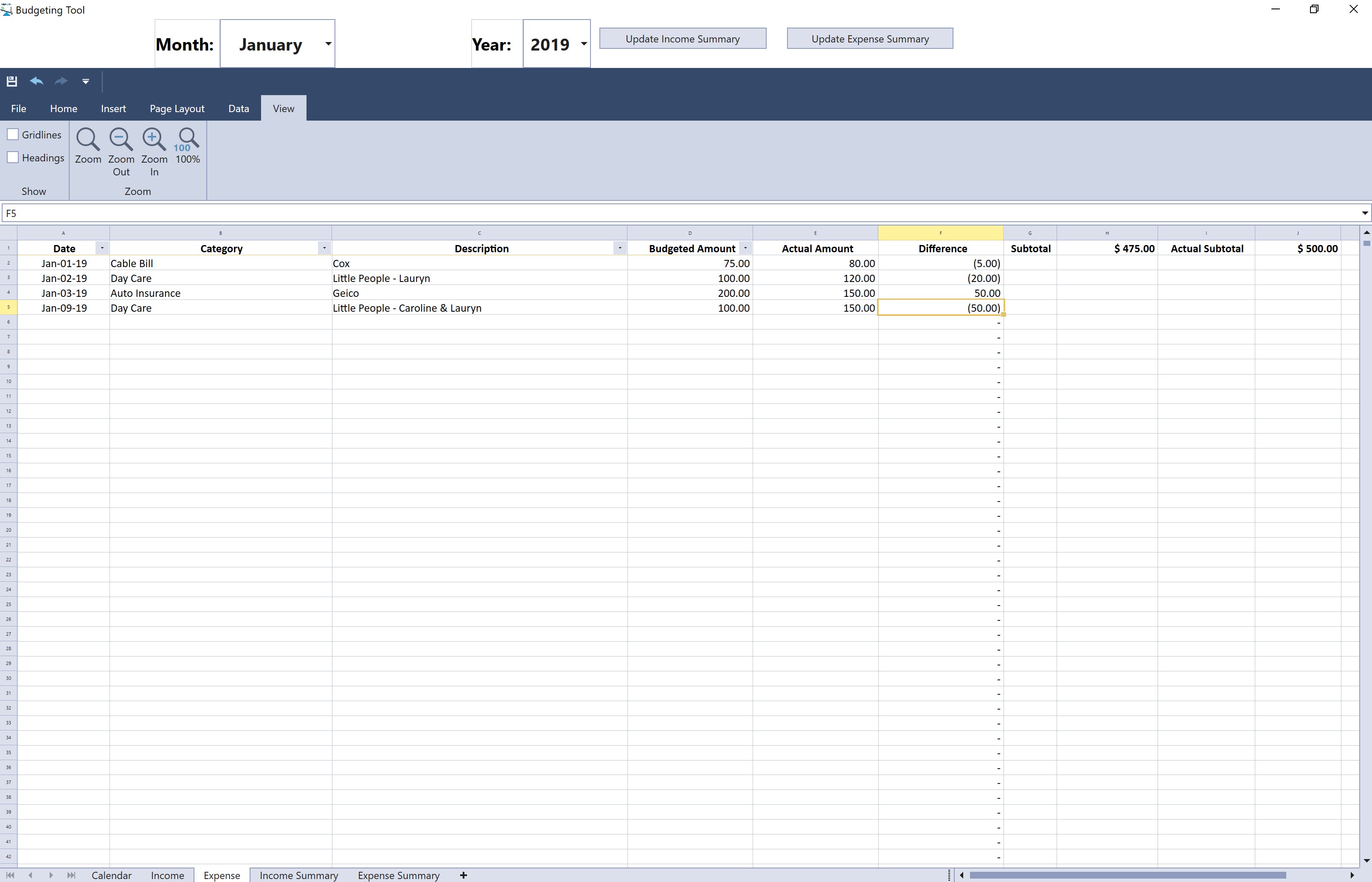Click the Zoom In icon
The image size is (1372, 882).
[154, 139]
